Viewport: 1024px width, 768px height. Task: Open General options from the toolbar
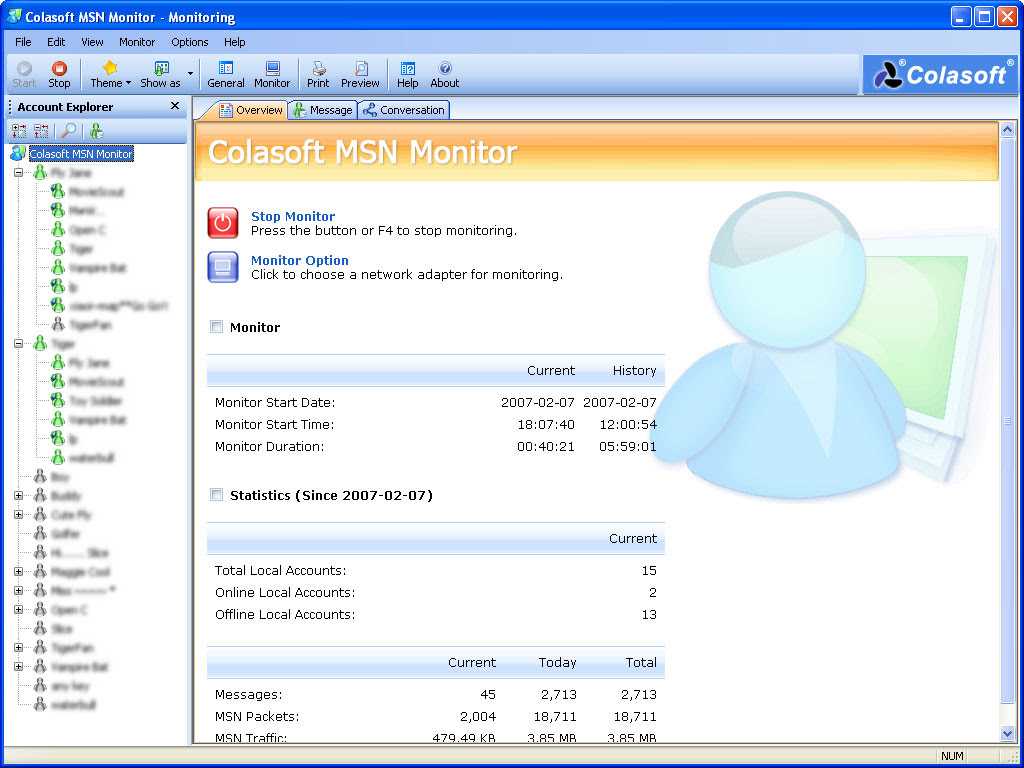click(226, 74)
